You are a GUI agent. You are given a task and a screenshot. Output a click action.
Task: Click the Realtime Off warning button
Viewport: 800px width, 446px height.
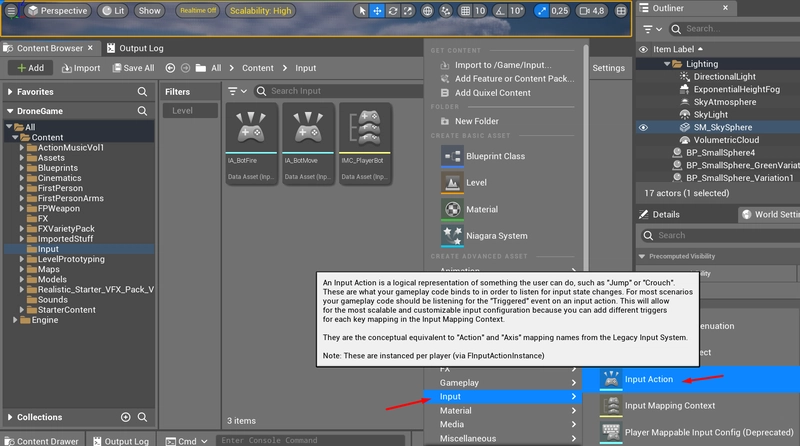(x=198, y=11)
